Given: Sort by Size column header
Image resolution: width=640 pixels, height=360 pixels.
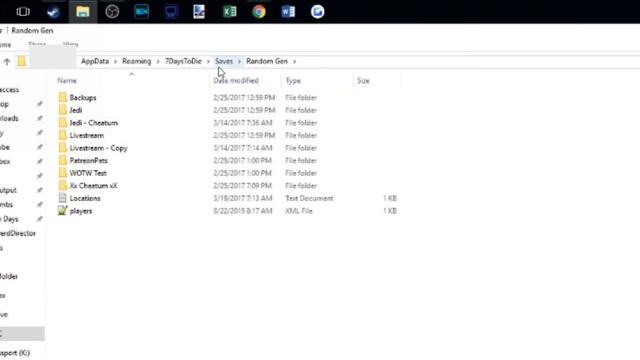Looking at the screenshot, I should [363, 81].
